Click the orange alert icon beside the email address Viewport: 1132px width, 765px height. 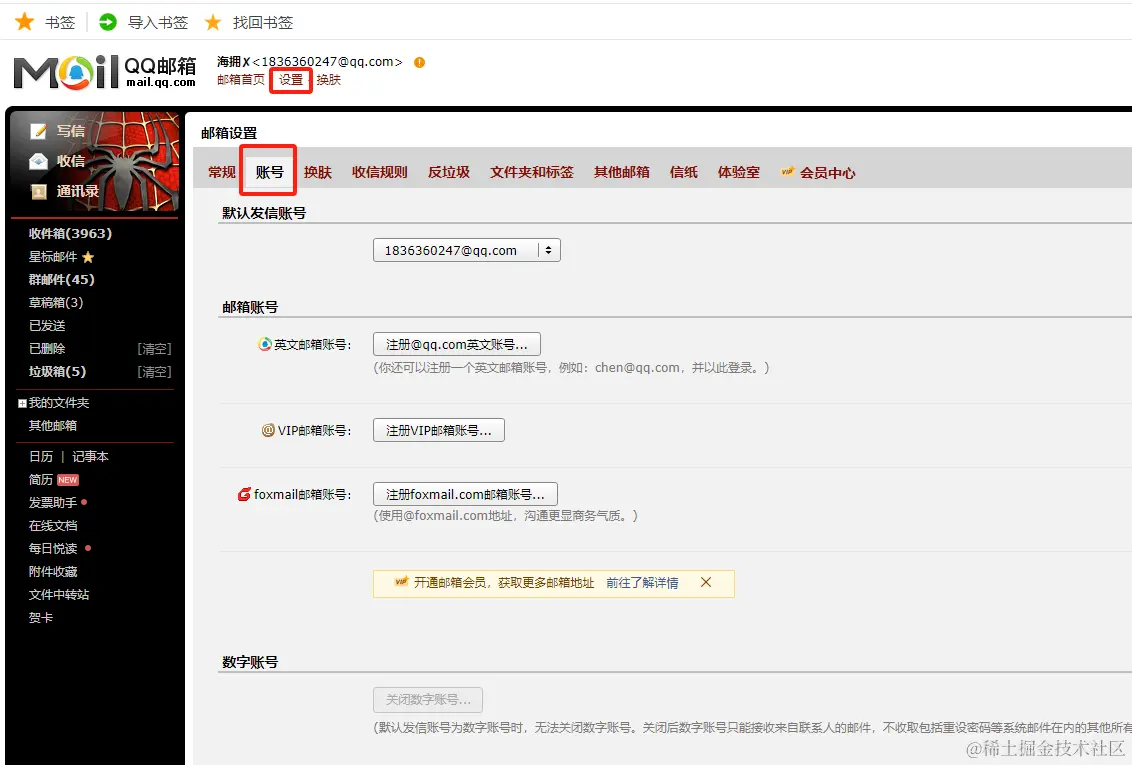[417, 62]
